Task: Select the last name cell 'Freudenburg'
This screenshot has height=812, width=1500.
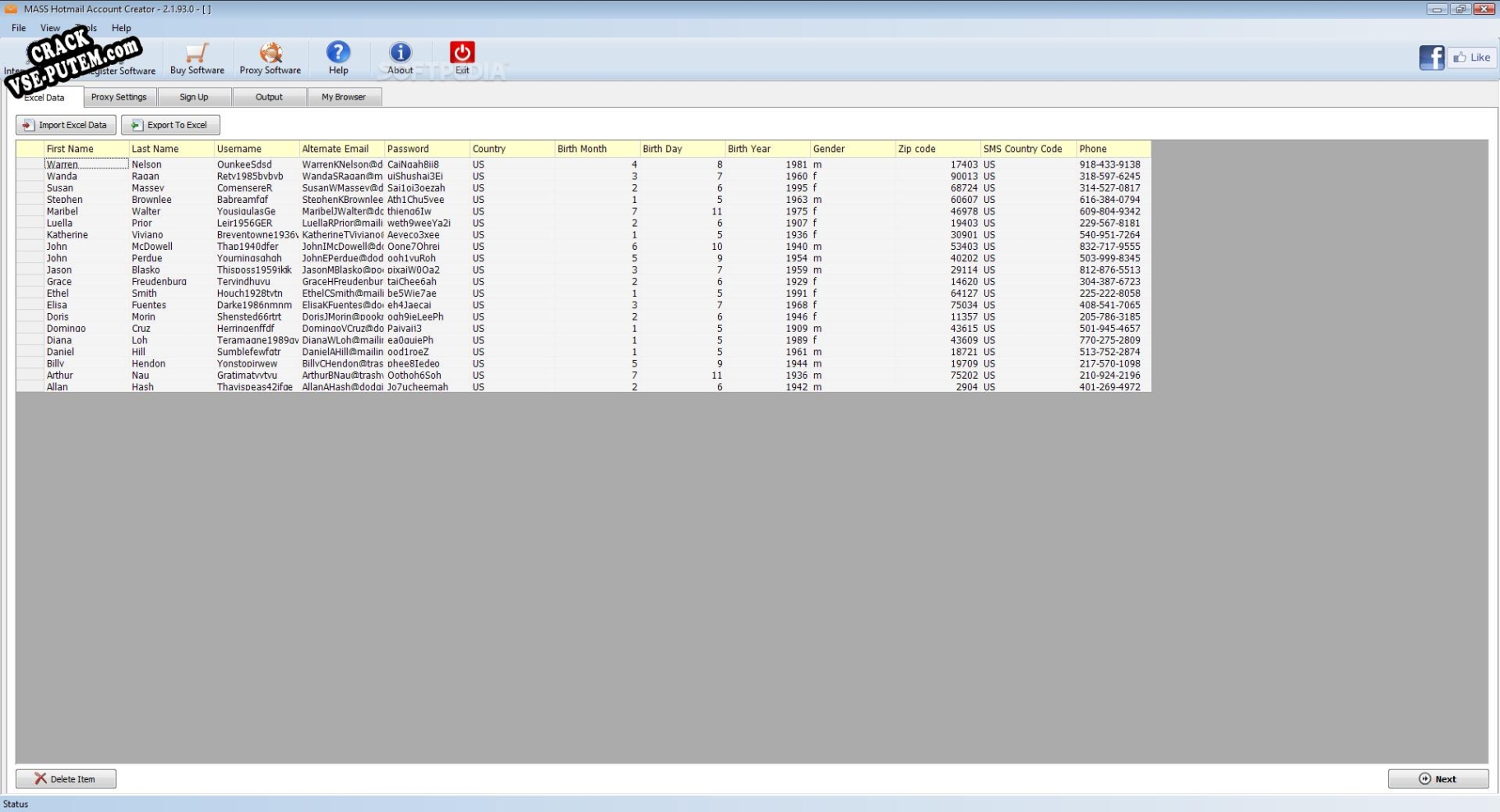Action: coord(171,282)
